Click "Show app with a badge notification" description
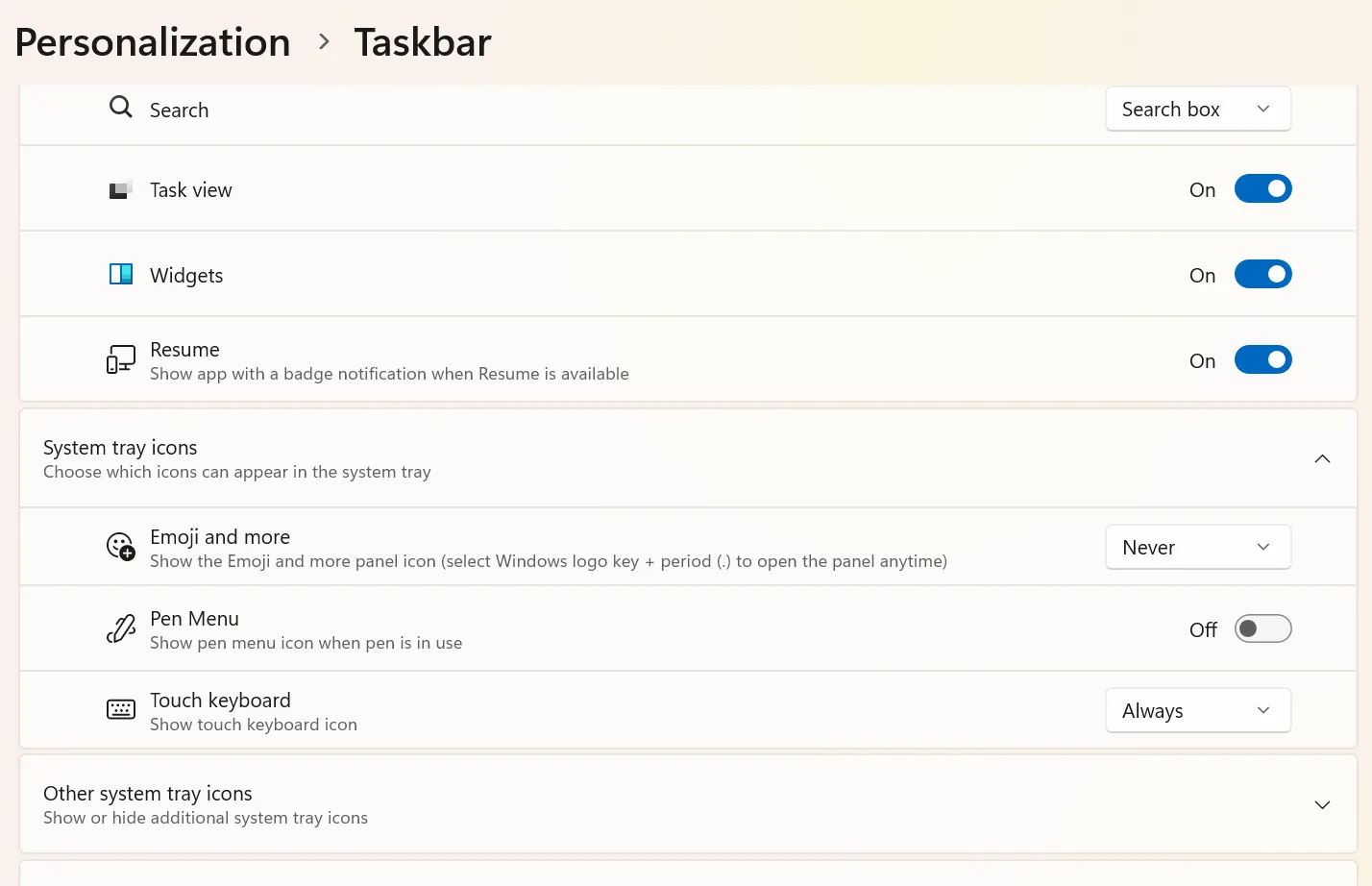 (389, 374)
